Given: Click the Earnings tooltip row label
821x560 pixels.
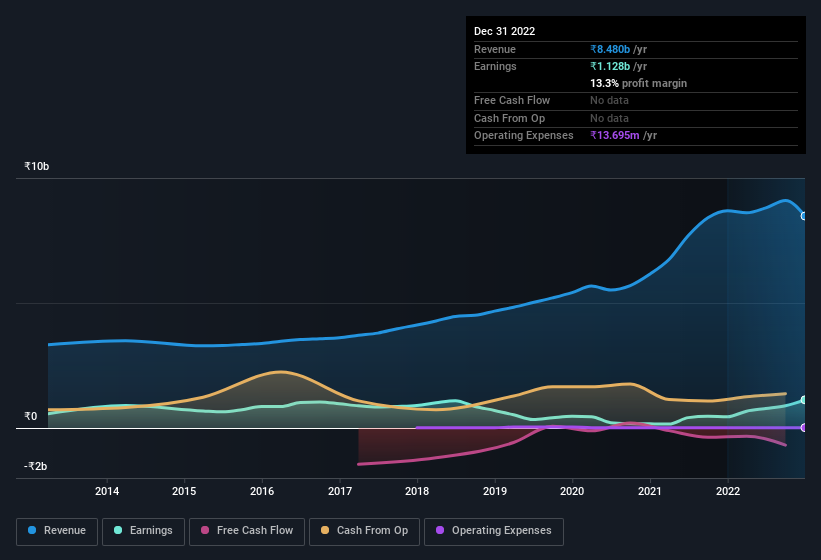Looking at the screenshot, I should pos(495,66).
